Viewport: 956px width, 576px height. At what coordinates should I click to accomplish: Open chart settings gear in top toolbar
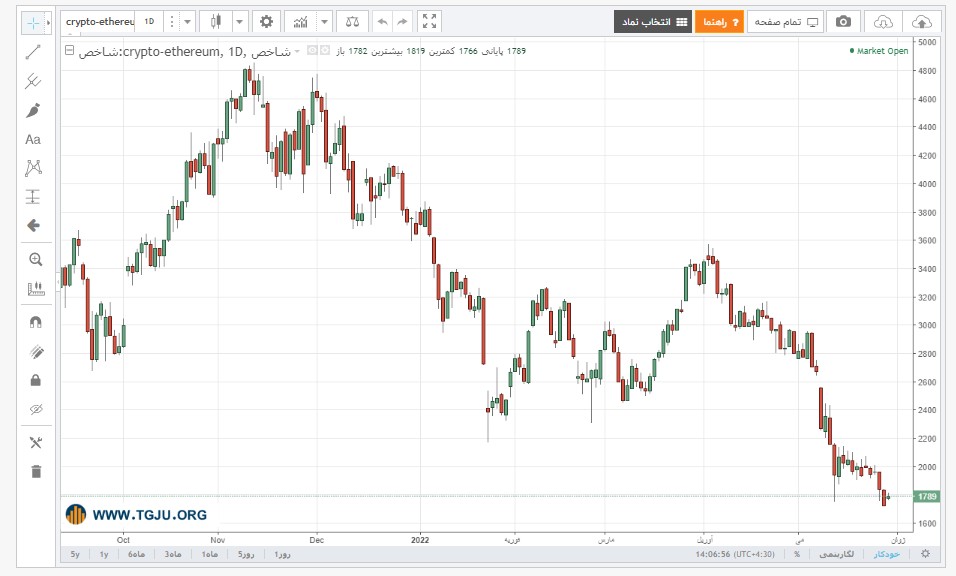[266, 22]
